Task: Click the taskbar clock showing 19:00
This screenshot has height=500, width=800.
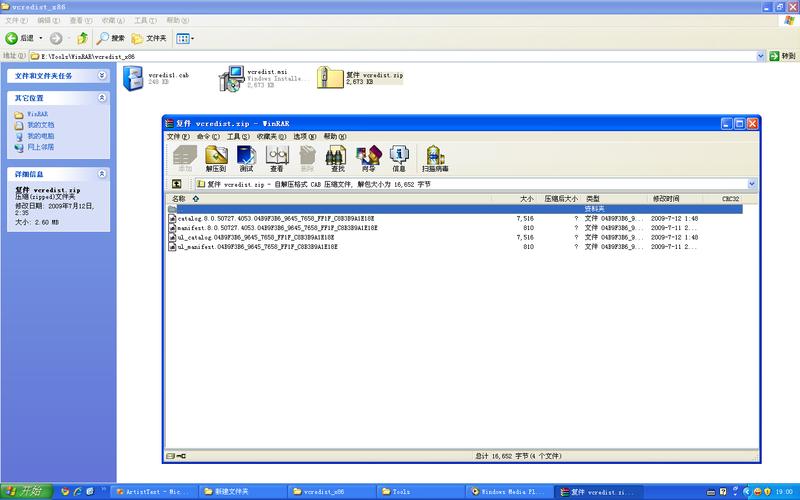Action: [x=784, y=492]
